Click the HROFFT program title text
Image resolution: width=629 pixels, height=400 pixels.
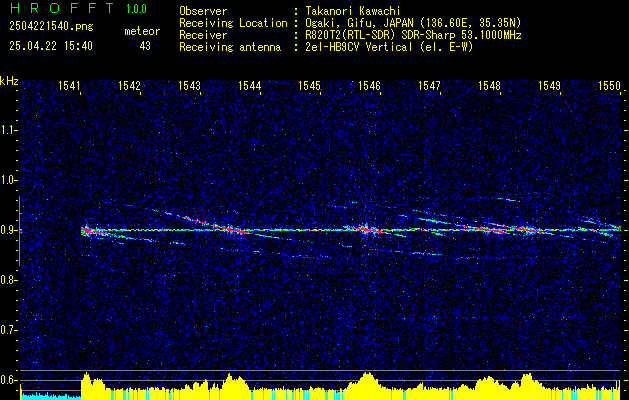(62, 8)
